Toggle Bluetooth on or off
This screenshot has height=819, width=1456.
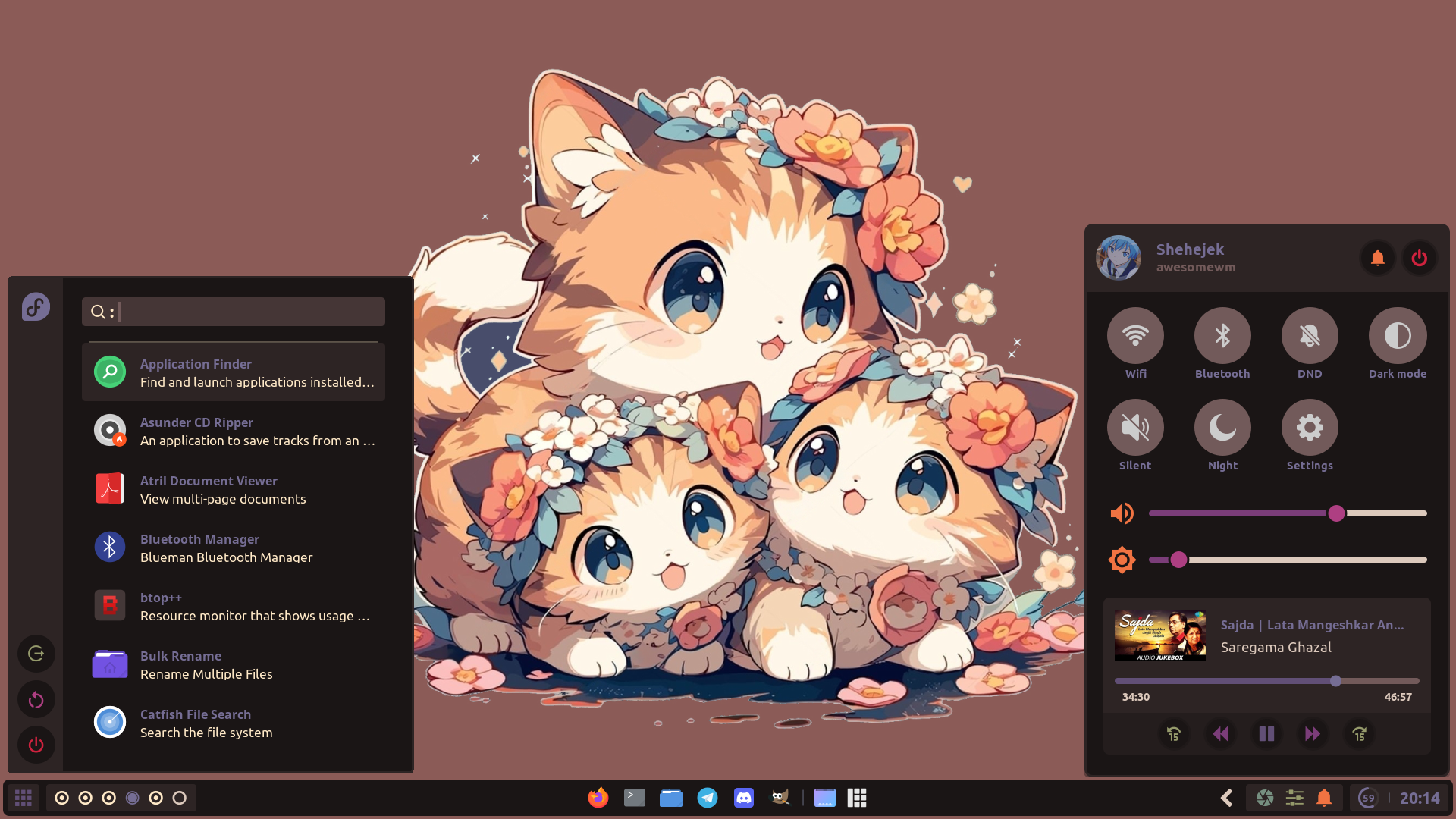[x=1222, y=336]
